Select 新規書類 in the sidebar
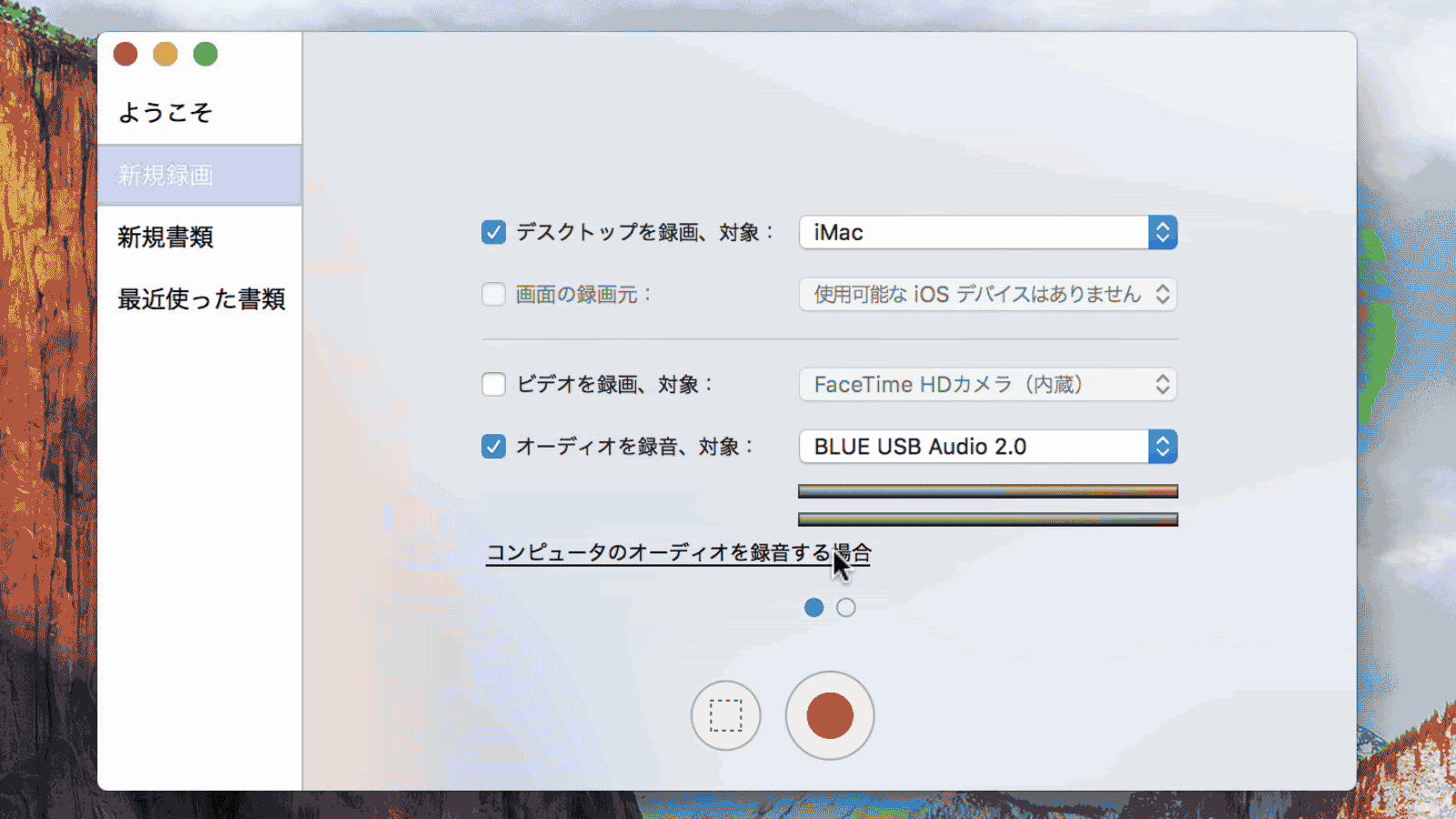This screenshot has width=1456, height=819. (x=199, y=237)
